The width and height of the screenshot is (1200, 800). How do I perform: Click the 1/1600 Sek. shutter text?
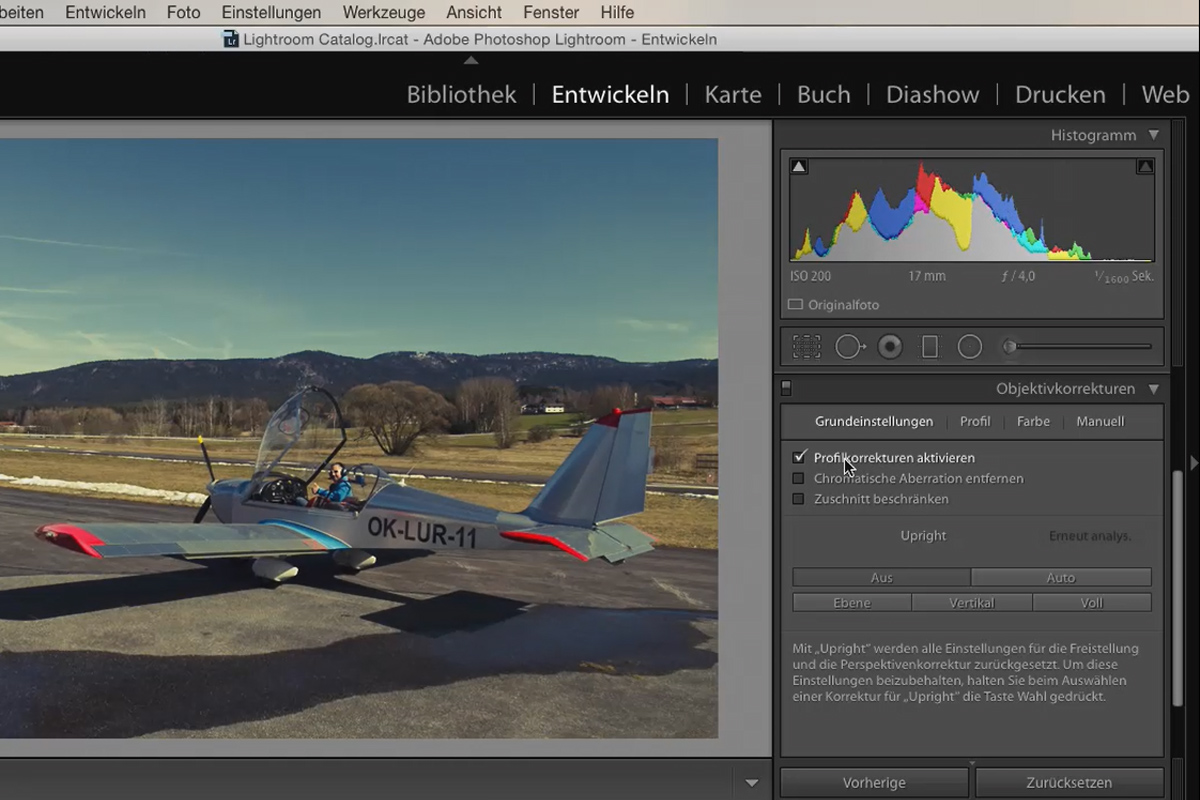pos(1124,276)
